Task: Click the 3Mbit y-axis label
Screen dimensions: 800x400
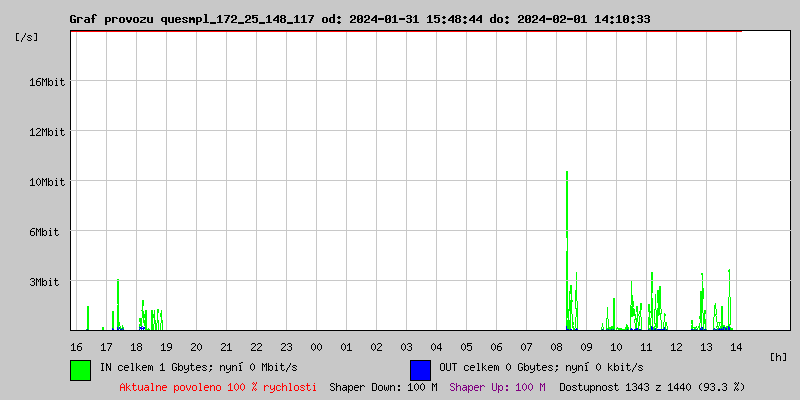Action: click(x=46, y=282)
